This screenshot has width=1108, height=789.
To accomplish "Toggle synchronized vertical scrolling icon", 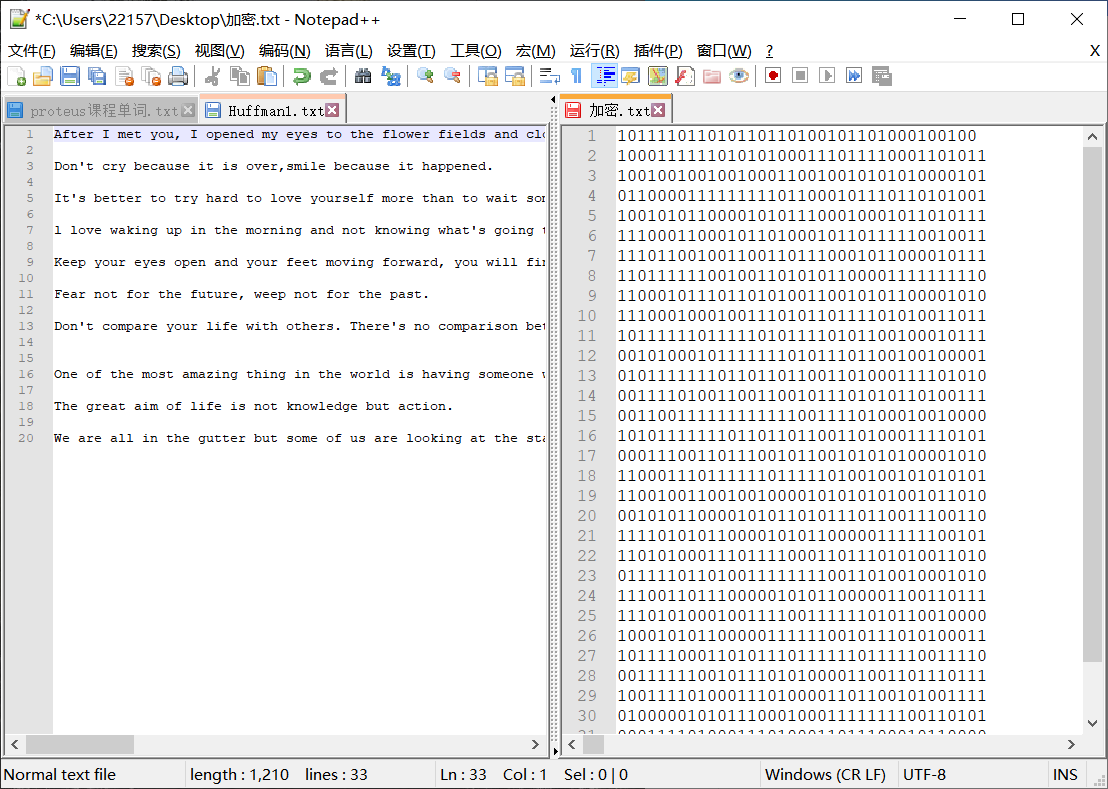I will coord(488,76).
